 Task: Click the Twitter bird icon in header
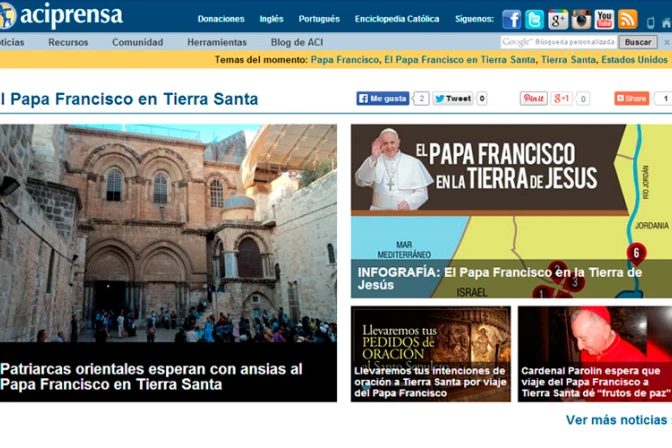coord(535,19)
